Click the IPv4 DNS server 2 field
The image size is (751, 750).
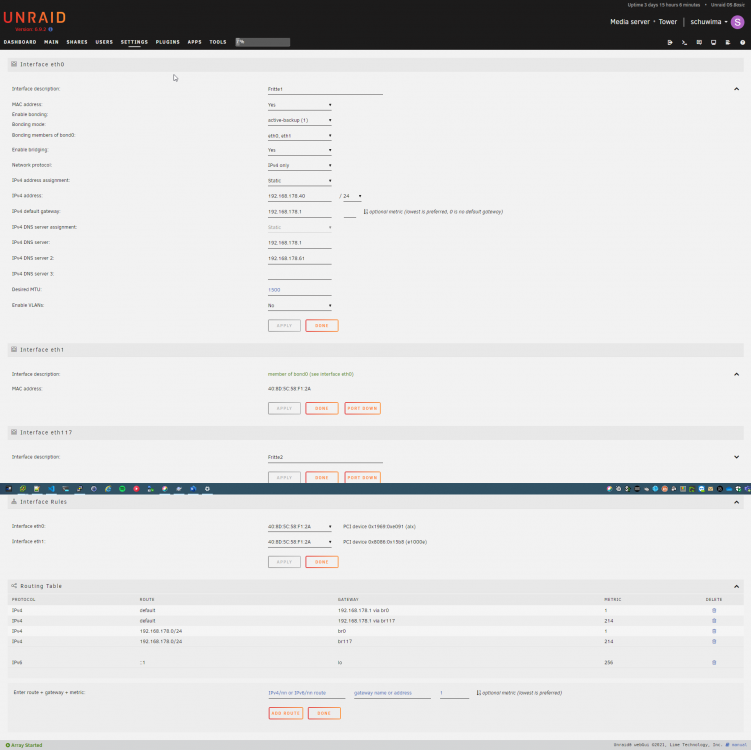(x=299, y=258)
